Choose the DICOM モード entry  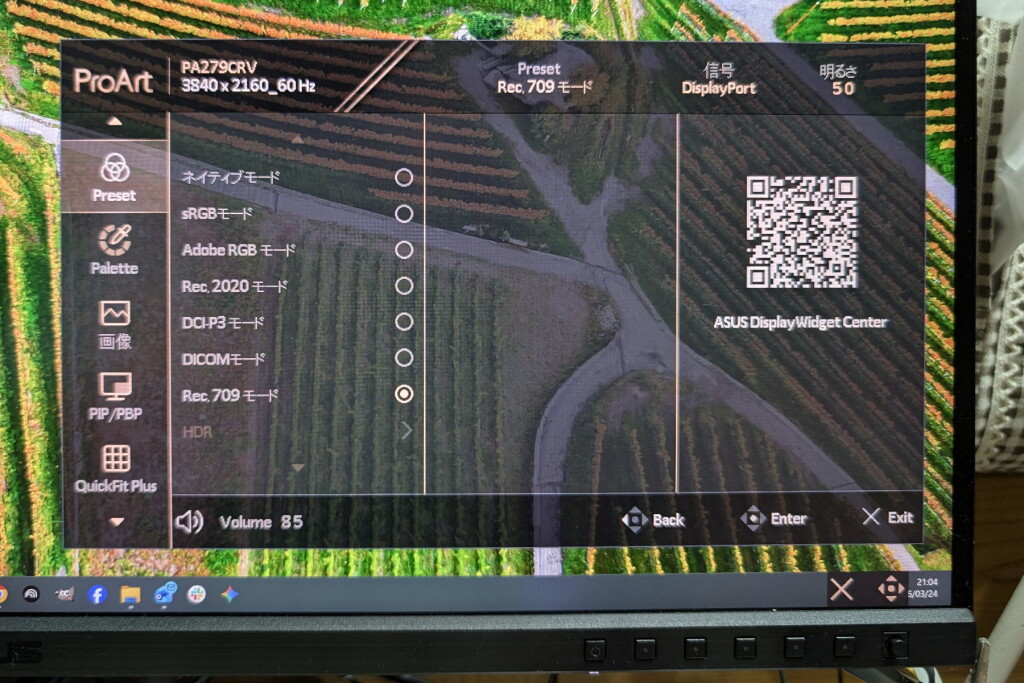point(224,358)
